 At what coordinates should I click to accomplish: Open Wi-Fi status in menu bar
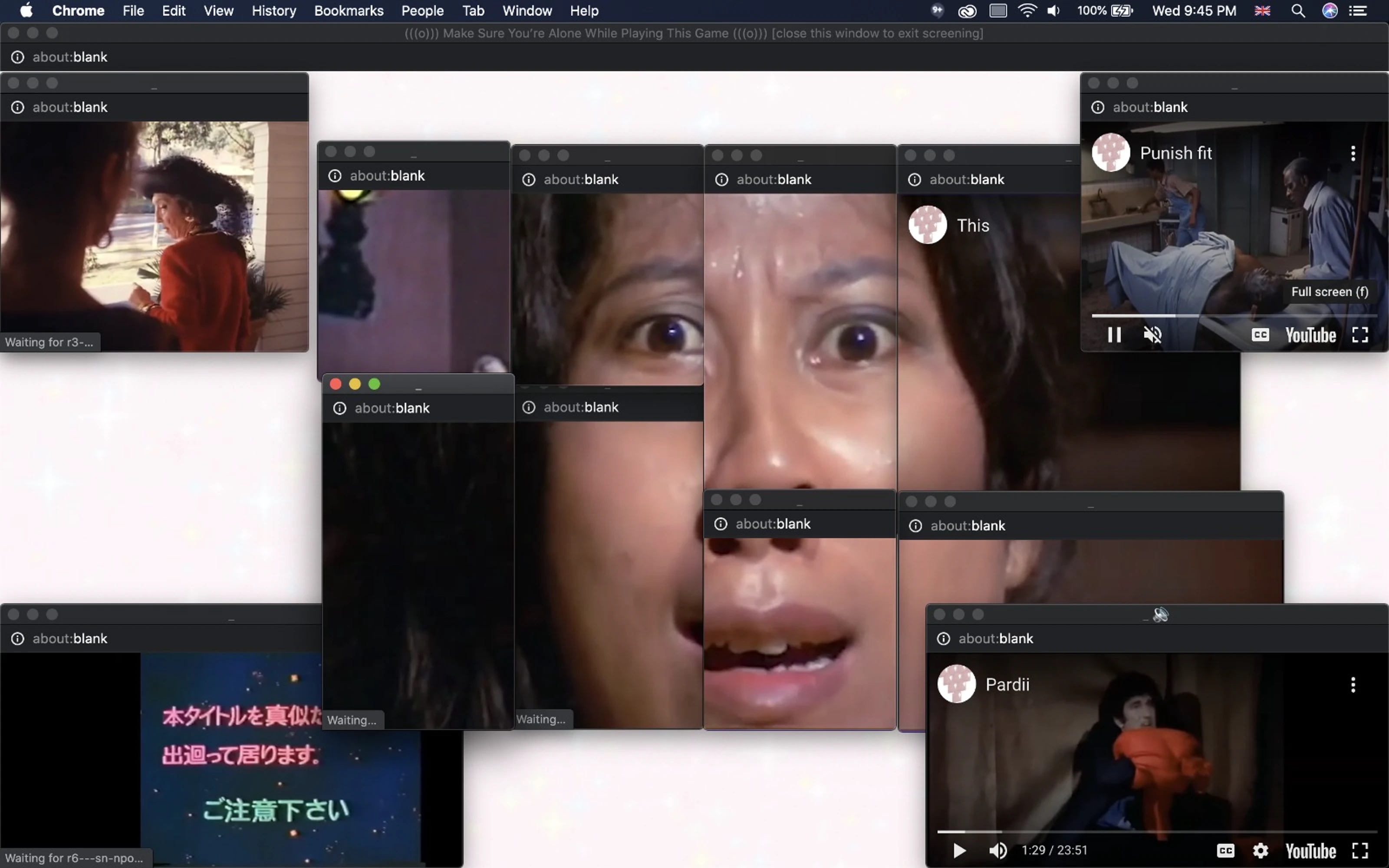(x=1027, y=10)
